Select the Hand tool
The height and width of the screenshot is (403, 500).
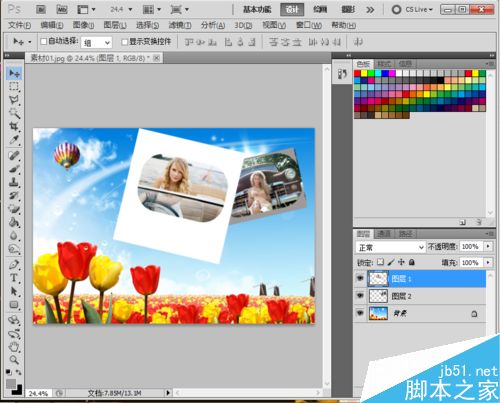[14, 347]
